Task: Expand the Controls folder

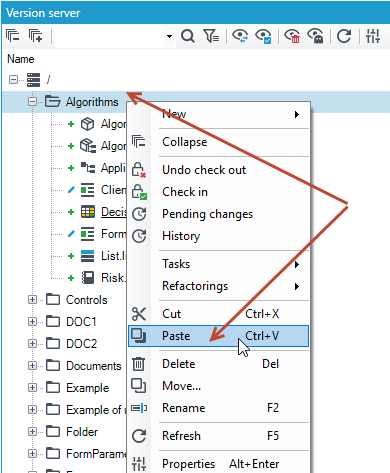Action: click(x=32, y=300)
